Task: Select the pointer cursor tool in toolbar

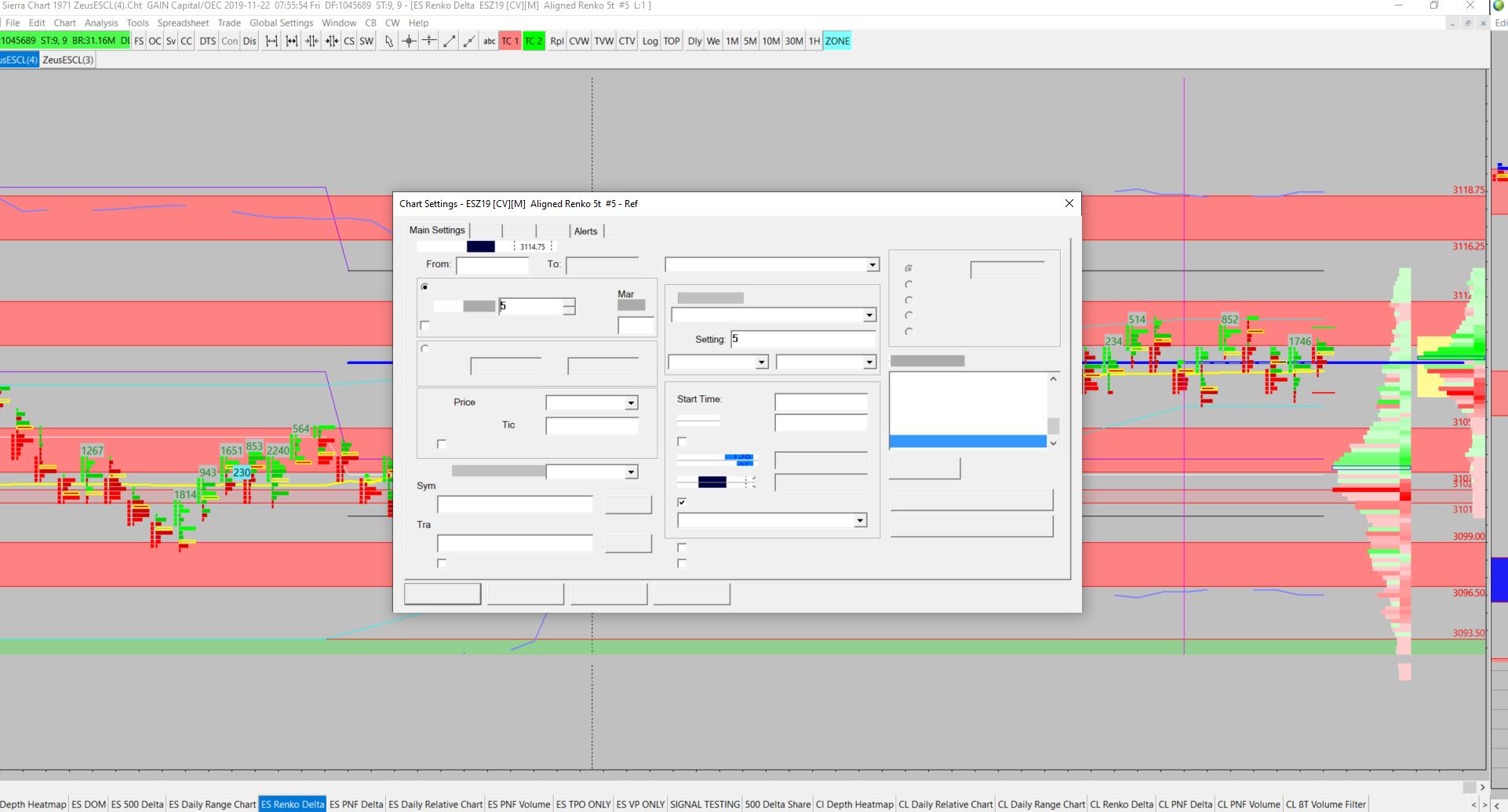Action: click(x=388, y=42)
